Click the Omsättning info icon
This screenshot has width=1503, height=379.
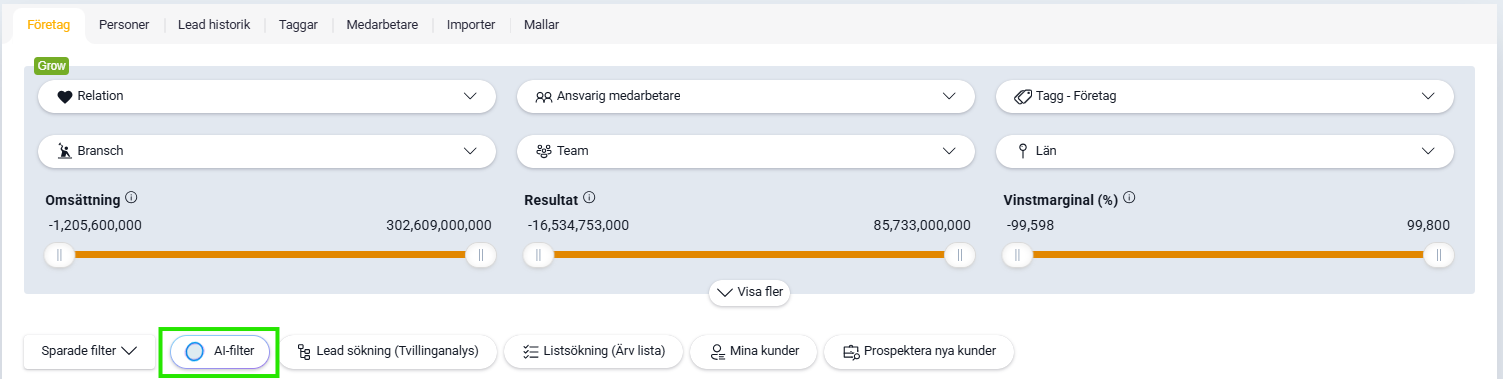point(131,198)
